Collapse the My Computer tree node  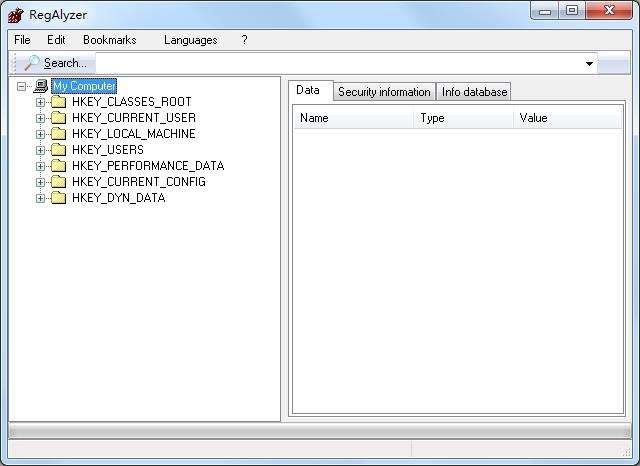click(x=21, y=86)
